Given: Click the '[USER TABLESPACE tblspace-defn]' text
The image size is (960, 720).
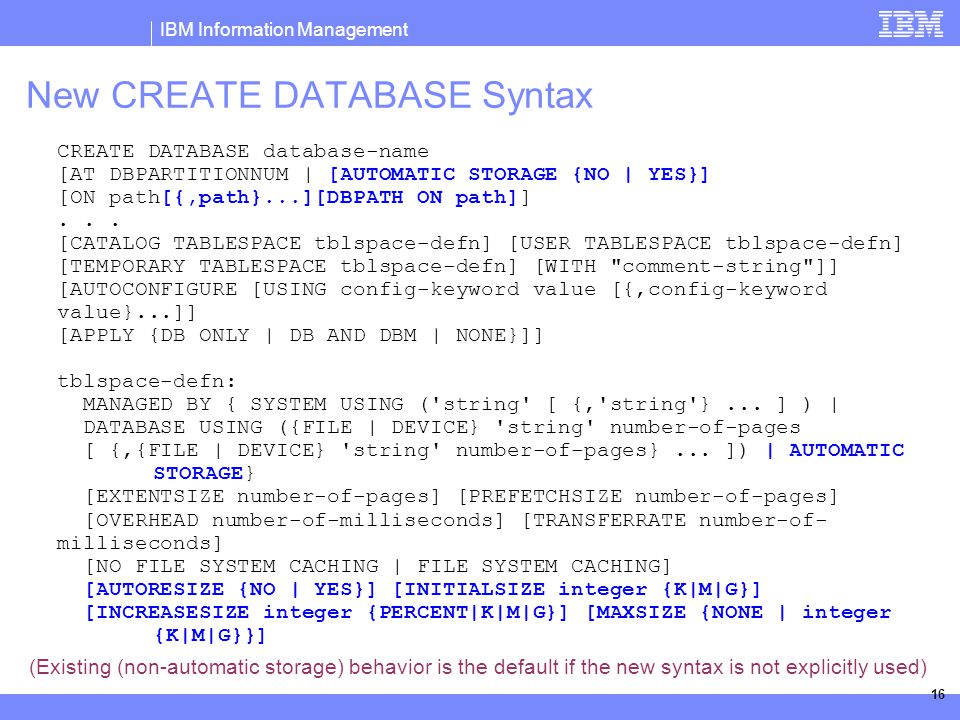Looking at the screenshot, I should 706,244.
